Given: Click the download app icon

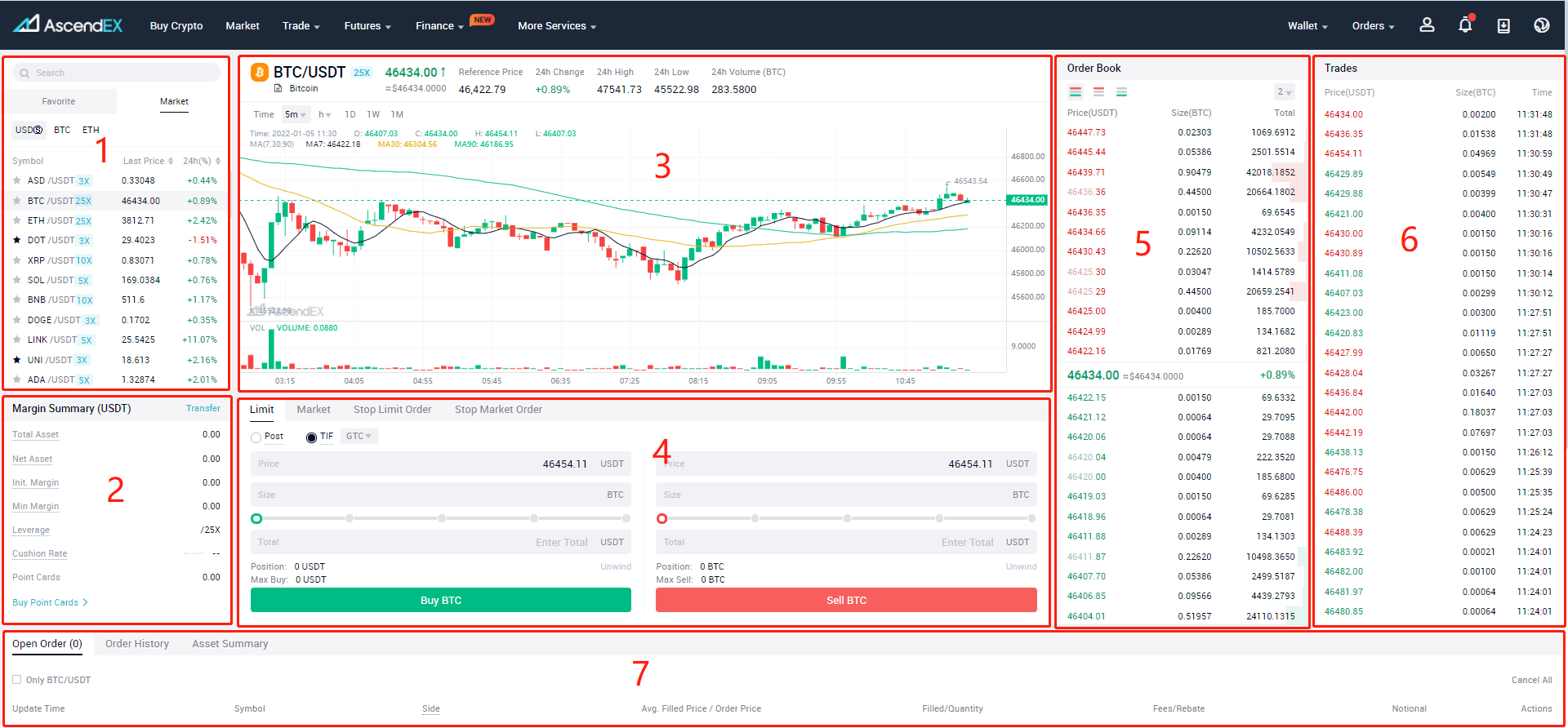Looking at the screenshot, I should click(x=1503, y=25).
